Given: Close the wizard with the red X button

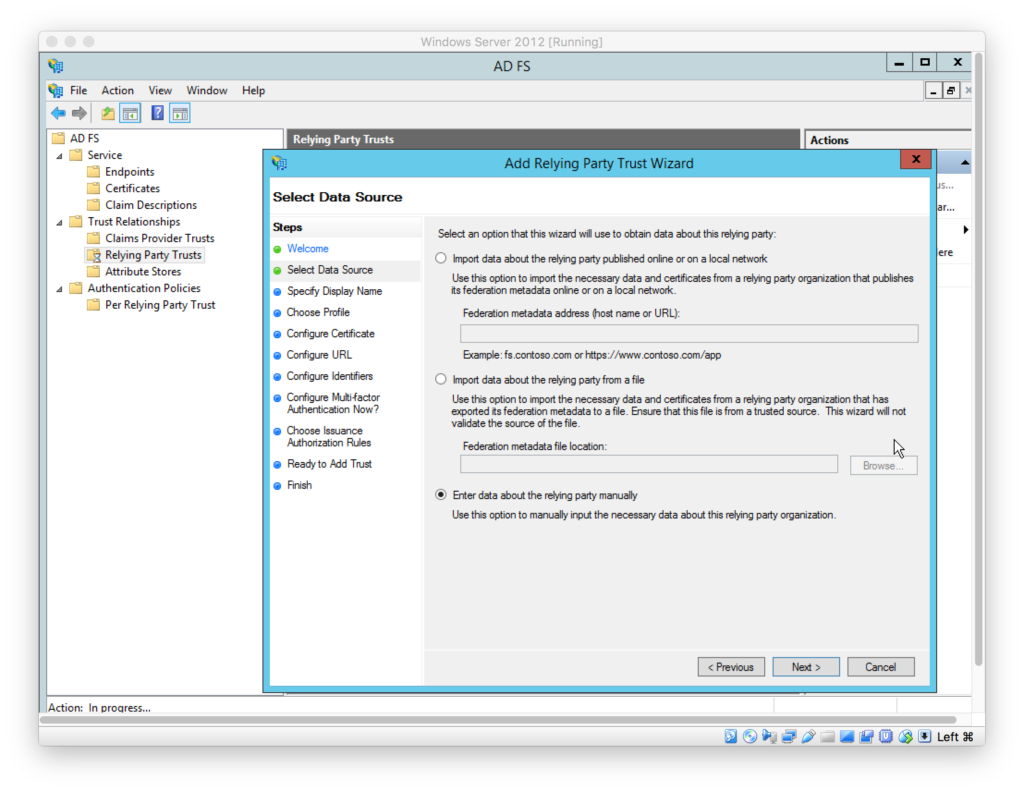Looking at the screenshot, I should pos(916,159).
